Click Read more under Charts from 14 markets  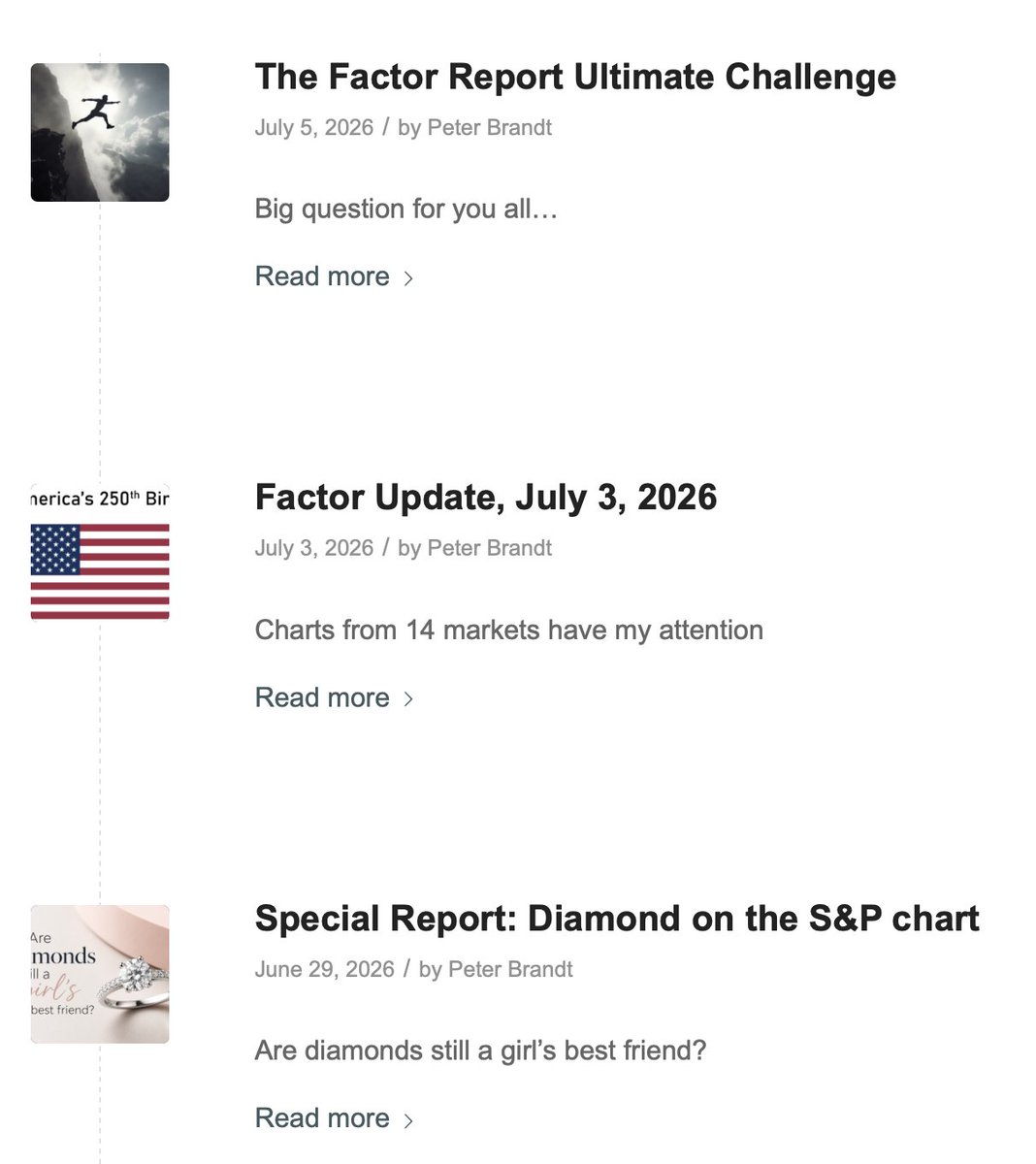click(322, 697)
